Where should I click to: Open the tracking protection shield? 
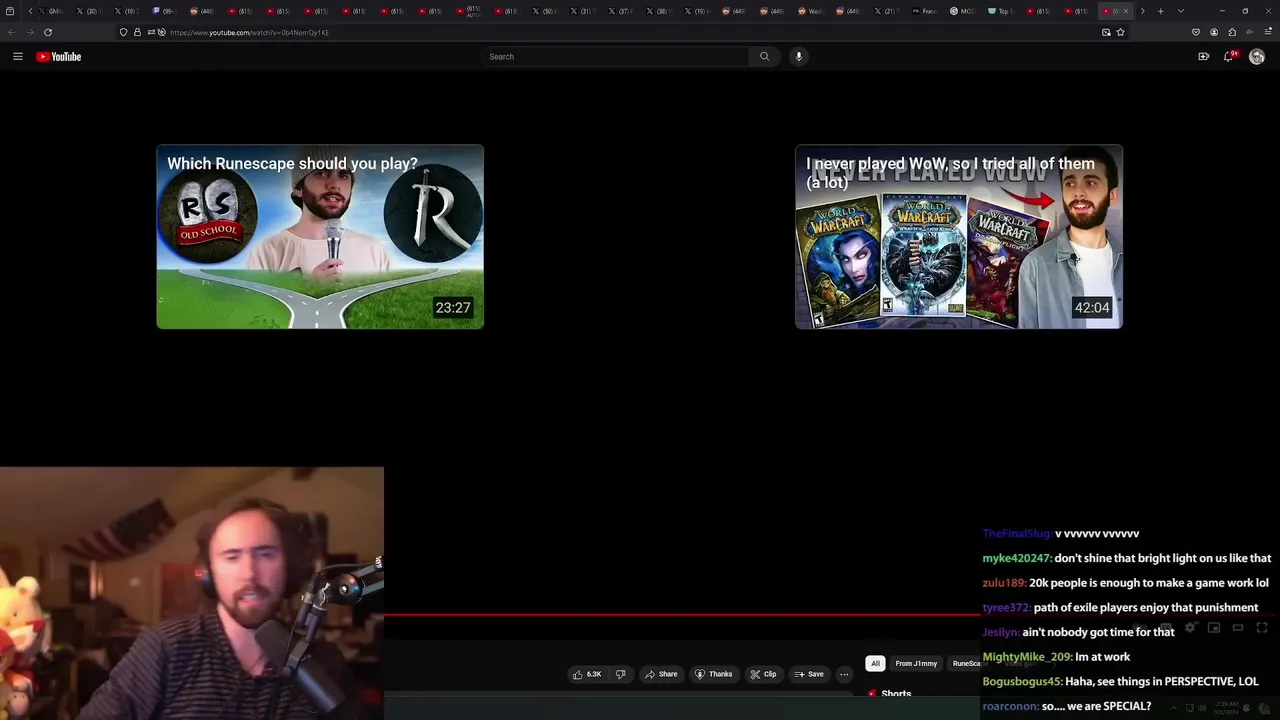[123, 32]
